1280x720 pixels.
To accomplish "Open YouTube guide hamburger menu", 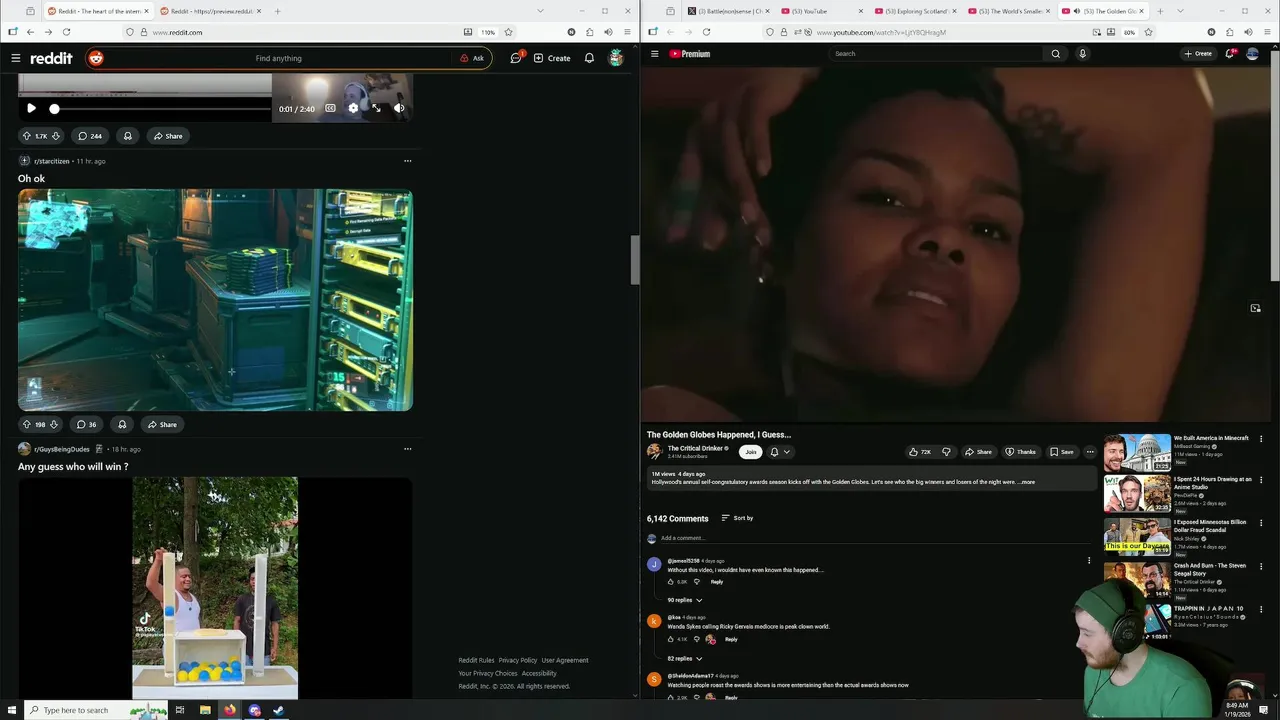I will point(655,54).
